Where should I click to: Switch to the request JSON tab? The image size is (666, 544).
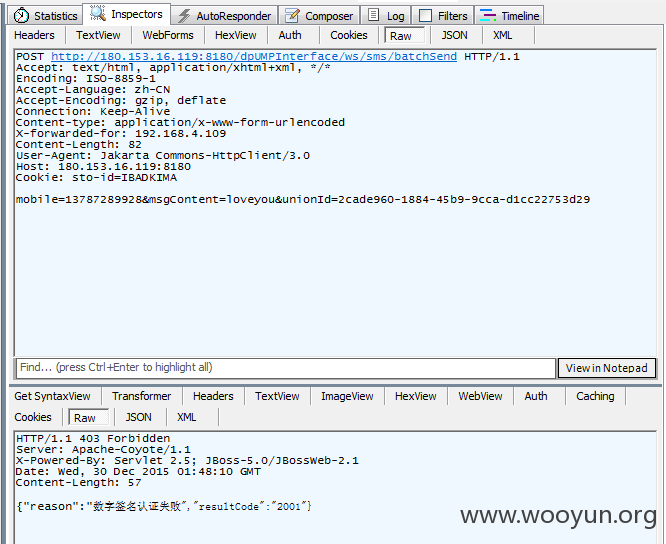(454, 35)
